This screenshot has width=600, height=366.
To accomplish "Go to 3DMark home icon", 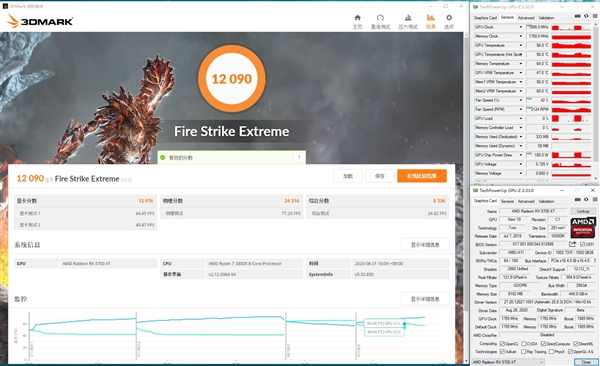I will pos(357,18).
